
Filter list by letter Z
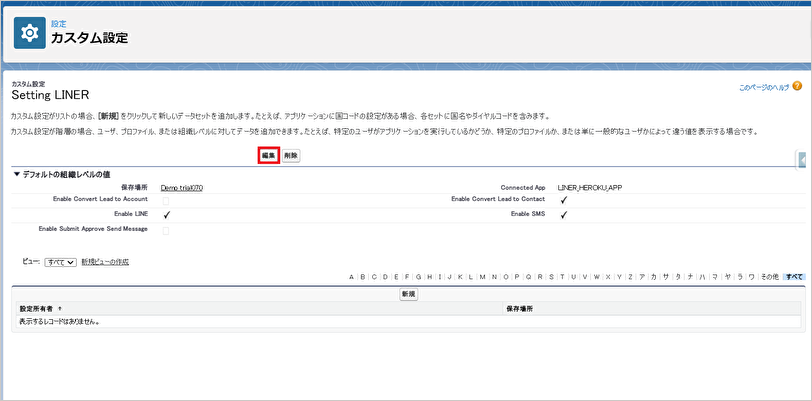(630, 277)
